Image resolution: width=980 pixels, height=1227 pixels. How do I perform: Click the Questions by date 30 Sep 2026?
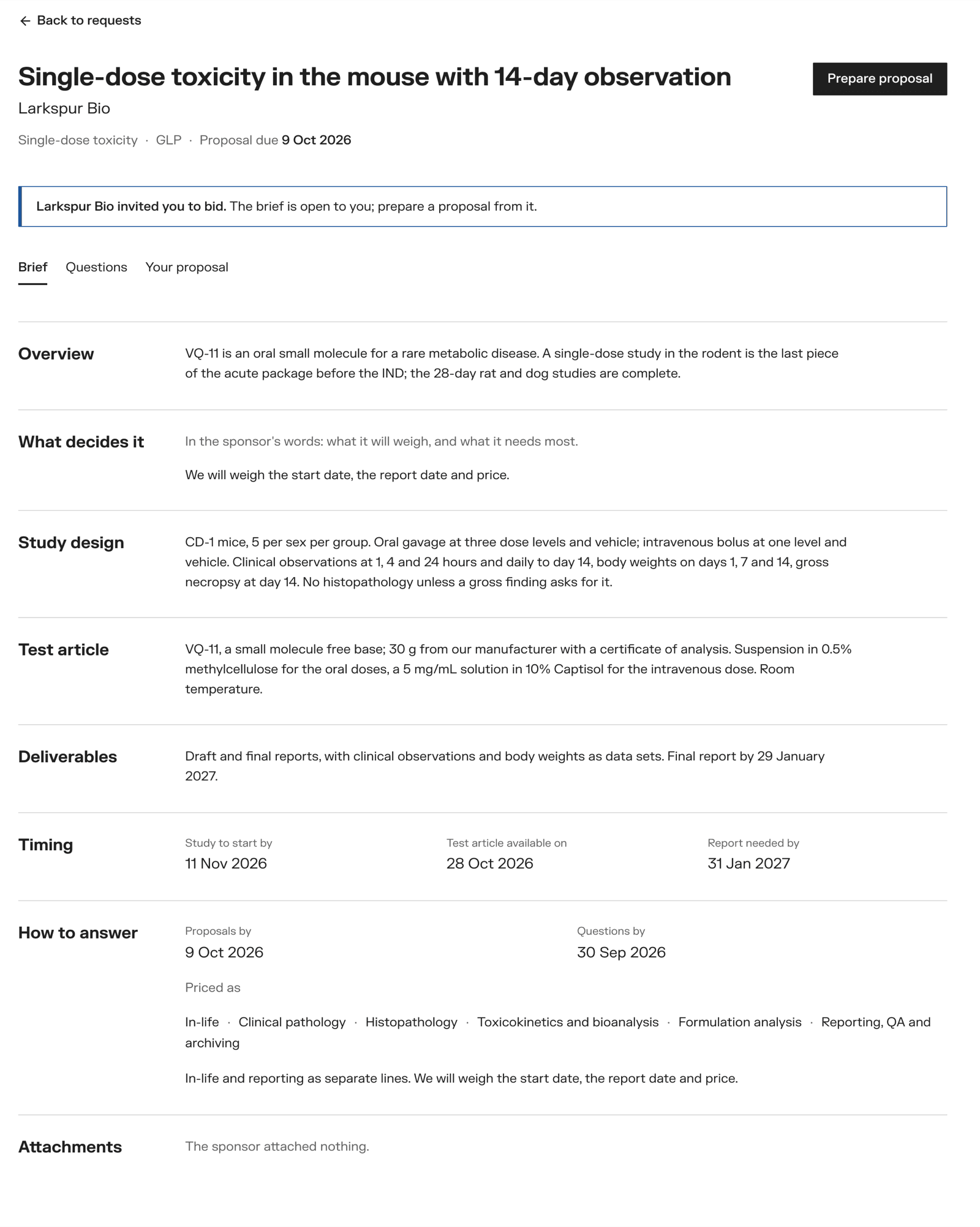point(621,952)
